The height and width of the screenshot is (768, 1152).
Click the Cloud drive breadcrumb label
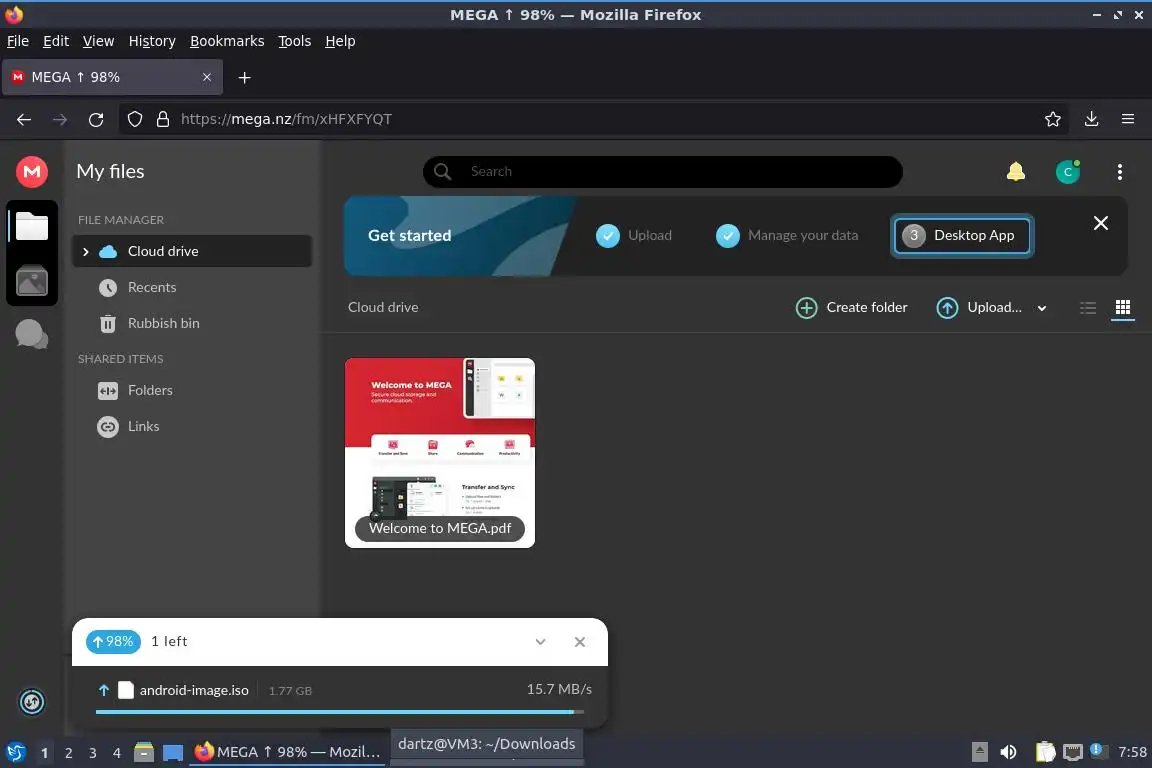point(383,308)
